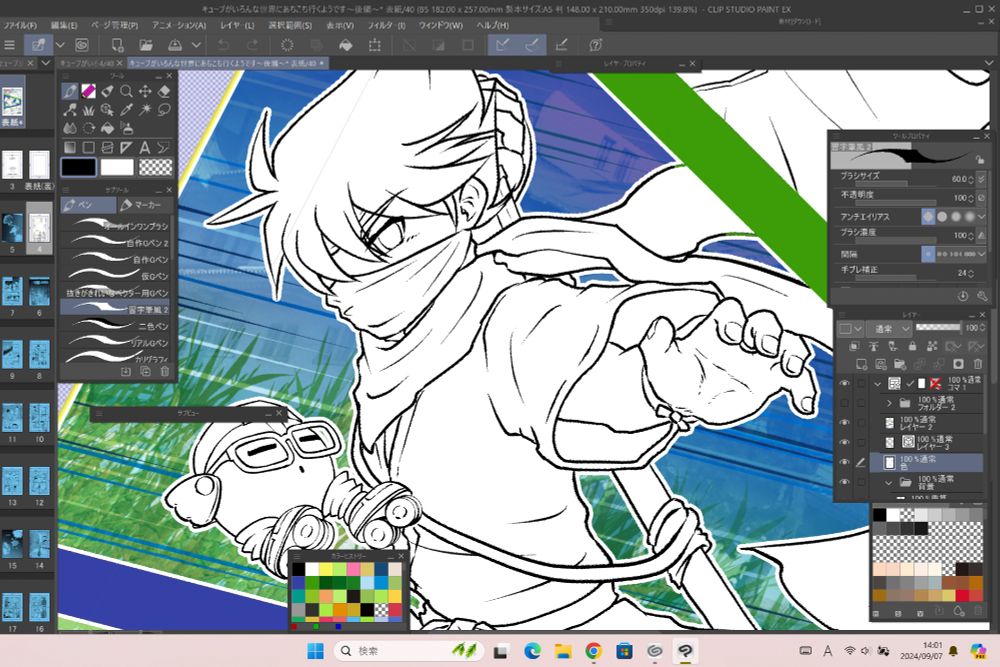Viewport: 1000px width, 667px height.
Task: Click the Redo arrow in command bar
Action: [253, 45]
